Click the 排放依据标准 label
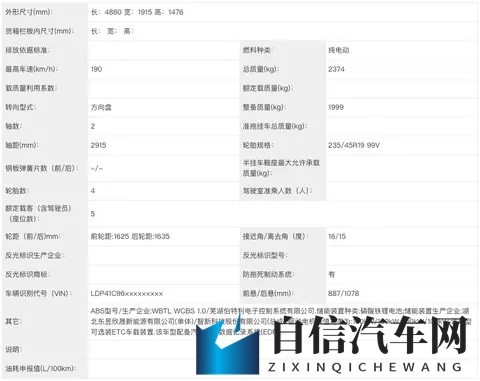The width and height of the screenshot is (480, 381). coord(28,50)
